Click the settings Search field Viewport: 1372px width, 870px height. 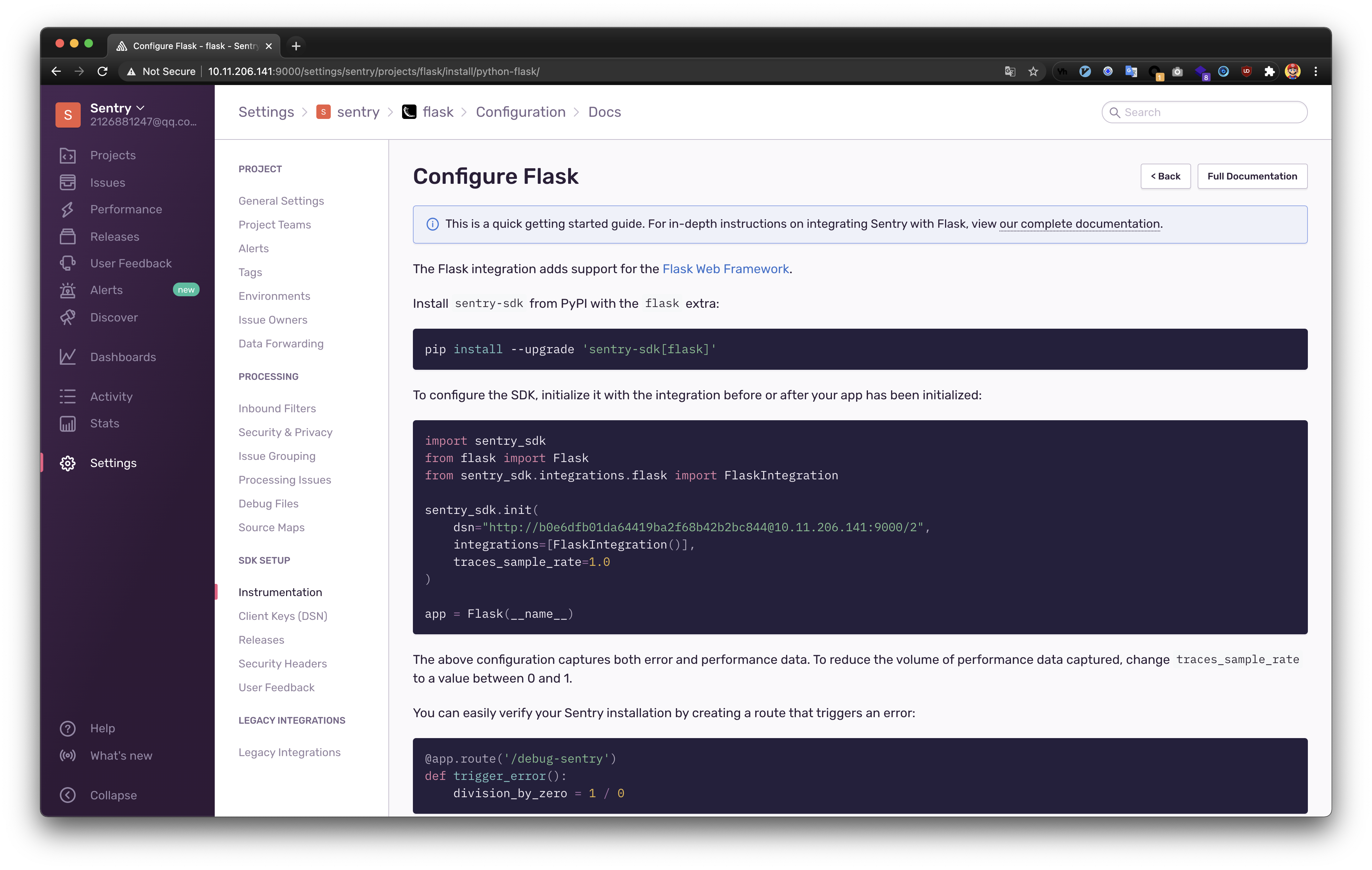click(x=1211, y=112)
